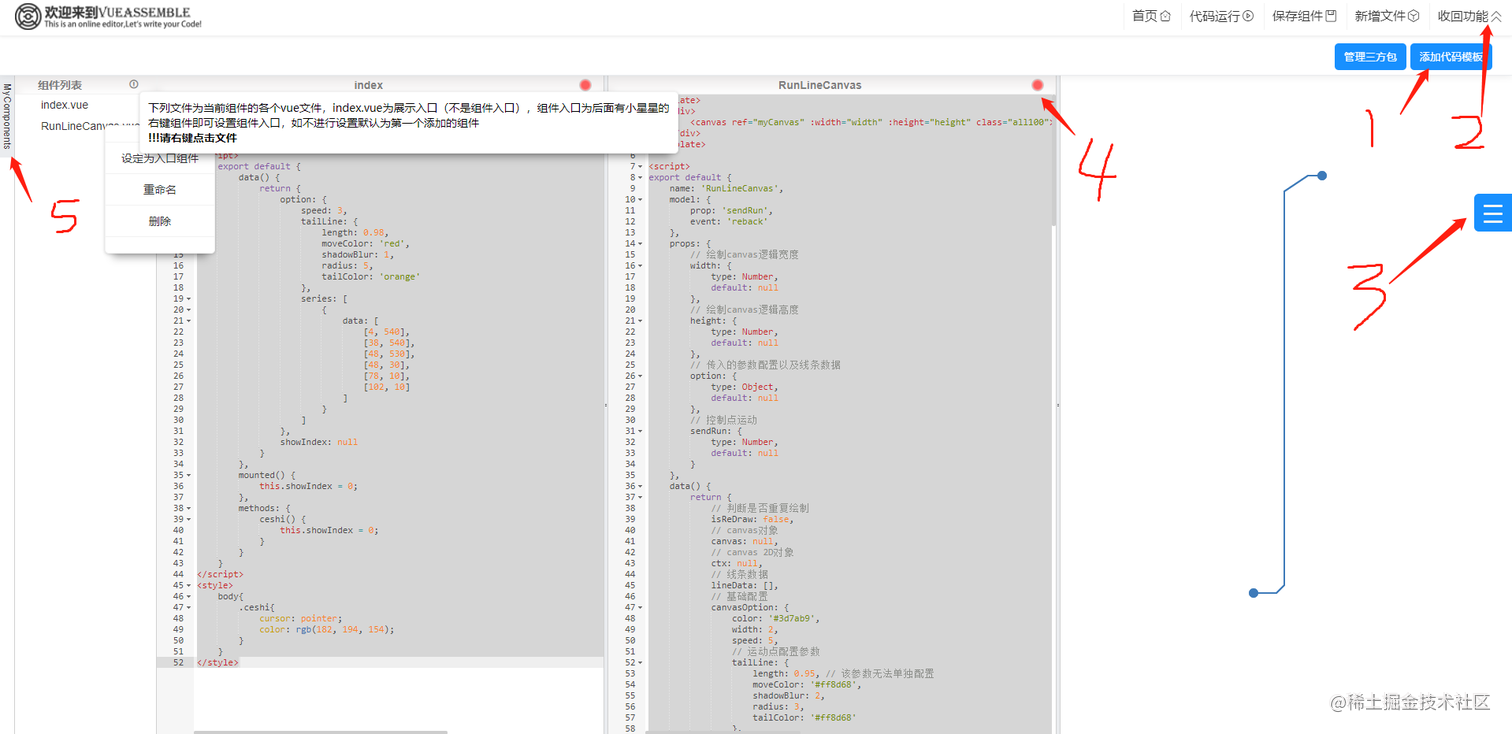Fold line 19 series in index editor
Image resolution: width=1512 pixels, height=734 pixels.
[189, 299]
